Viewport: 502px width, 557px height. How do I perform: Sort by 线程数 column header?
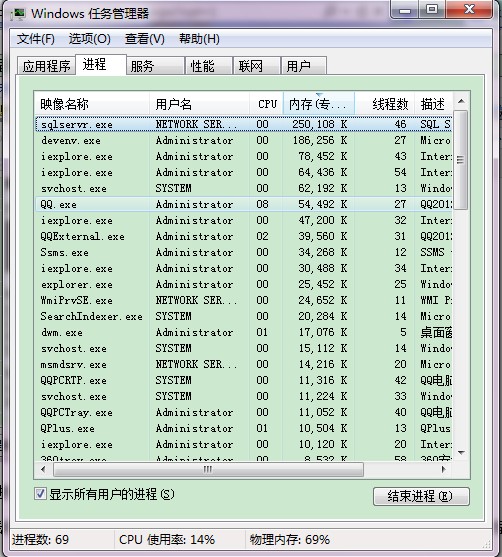point(385,104)
